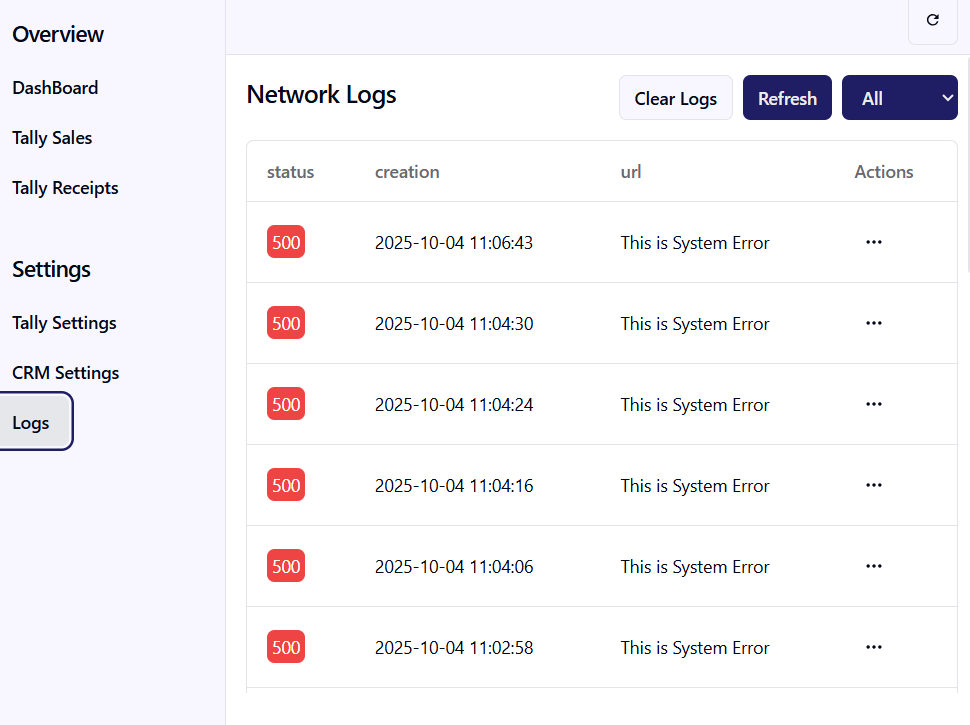Open actions menu for 11:04:24 log
The height and width of the screenshot is (725, 970).
[873, 404]
